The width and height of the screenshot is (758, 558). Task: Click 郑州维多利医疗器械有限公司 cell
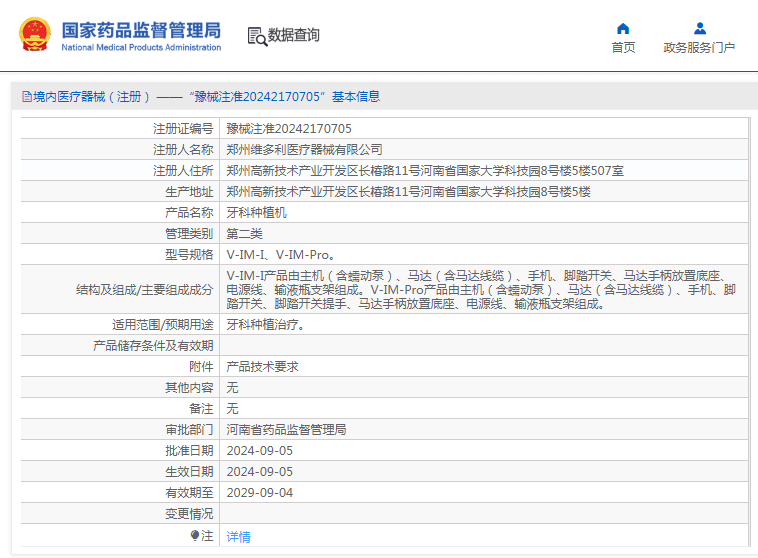(305, 149)
